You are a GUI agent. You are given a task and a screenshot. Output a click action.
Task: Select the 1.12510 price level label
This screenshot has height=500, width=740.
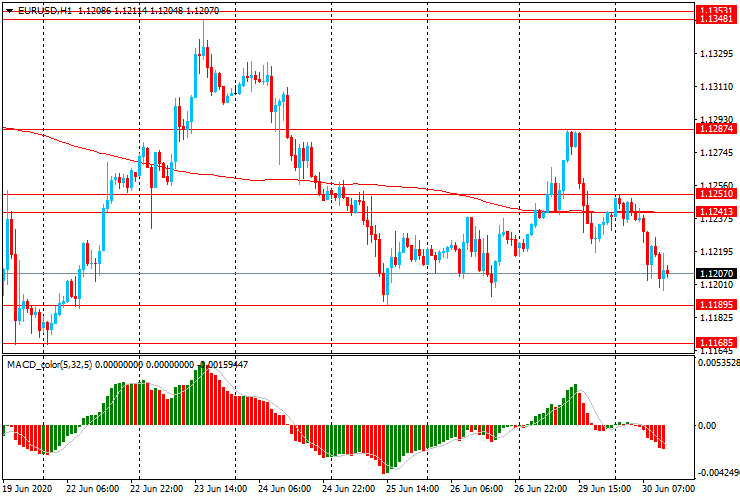716,194
